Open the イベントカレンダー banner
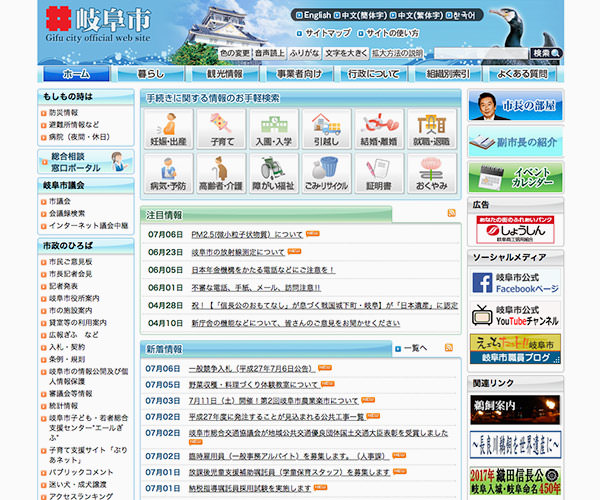600x500 pixels. 515,177
